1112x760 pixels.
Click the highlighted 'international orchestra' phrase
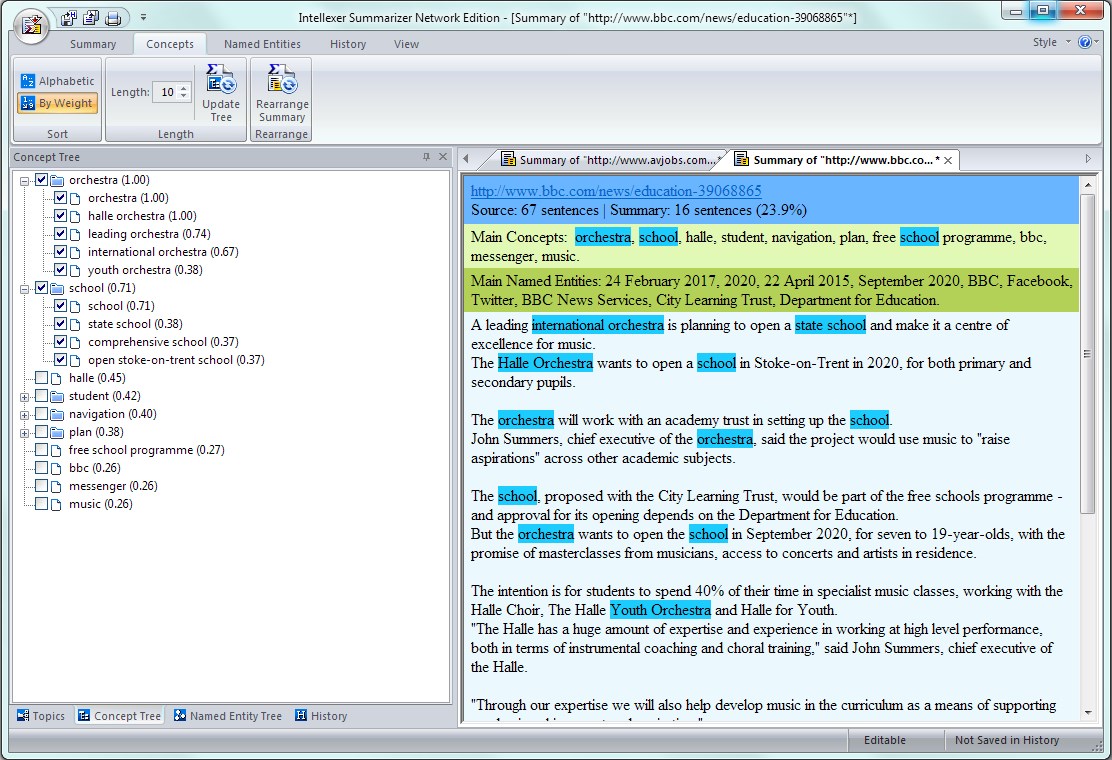[598, 325]
